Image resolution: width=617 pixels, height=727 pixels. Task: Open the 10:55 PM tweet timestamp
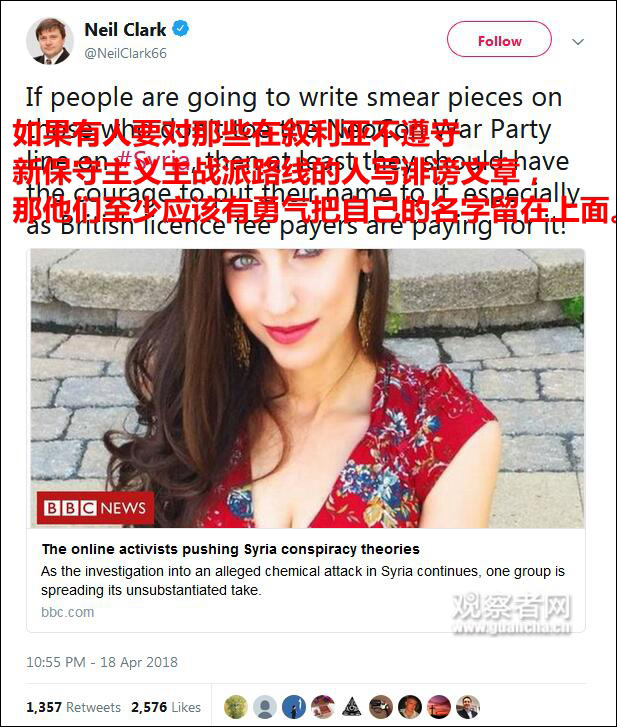(x=102, y=662)
